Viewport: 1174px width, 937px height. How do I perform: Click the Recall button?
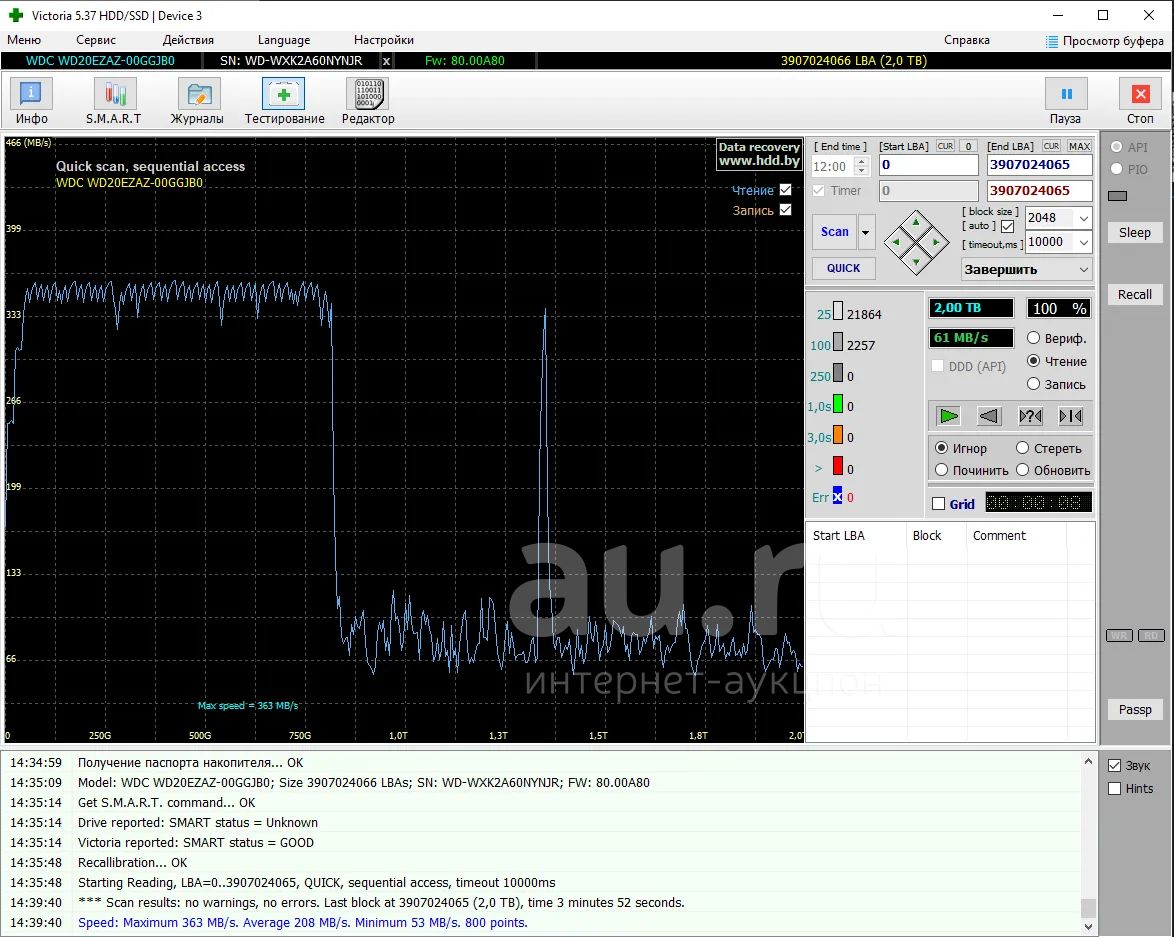pyautogui.click(x=1134, y=294)
